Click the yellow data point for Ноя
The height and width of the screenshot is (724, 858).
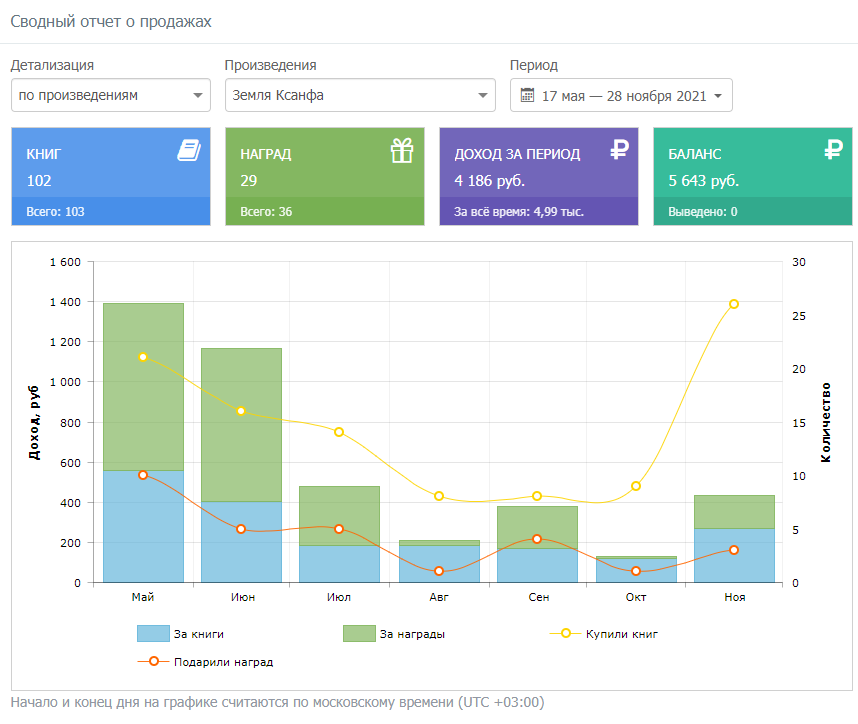[734, 304]
